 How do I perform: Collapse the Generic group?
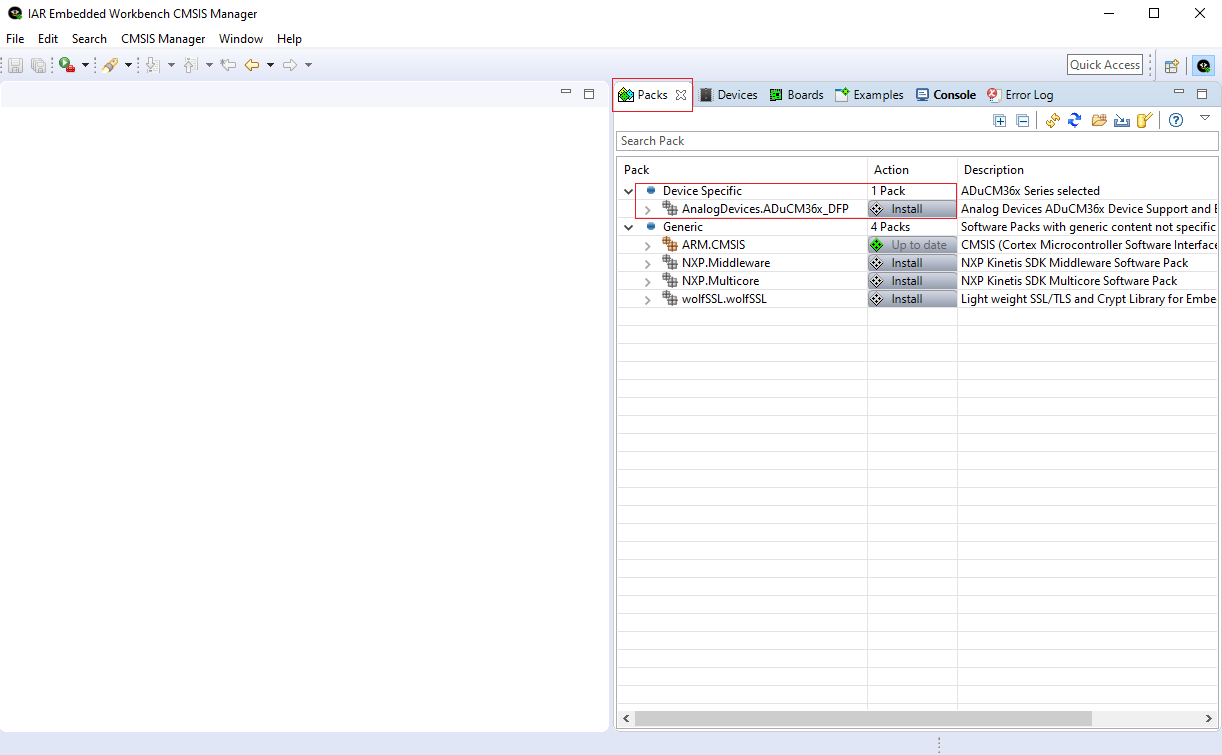[x=629, y=227]
